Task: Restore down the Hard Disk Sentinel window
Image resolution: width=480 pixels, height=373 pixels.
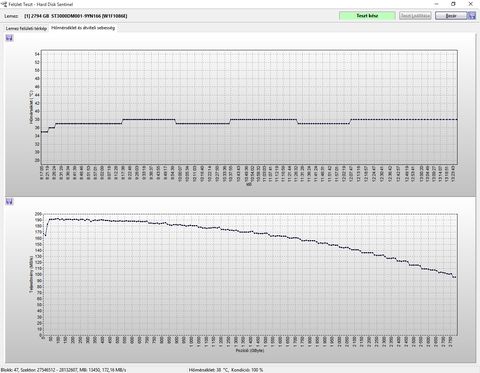Action: pyautogui.click(x=453, y=4)
